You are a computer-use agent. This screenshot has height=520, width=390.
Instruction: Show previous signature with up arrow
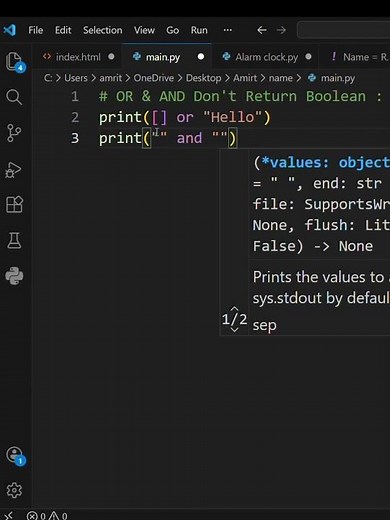[x=234, y=309]
